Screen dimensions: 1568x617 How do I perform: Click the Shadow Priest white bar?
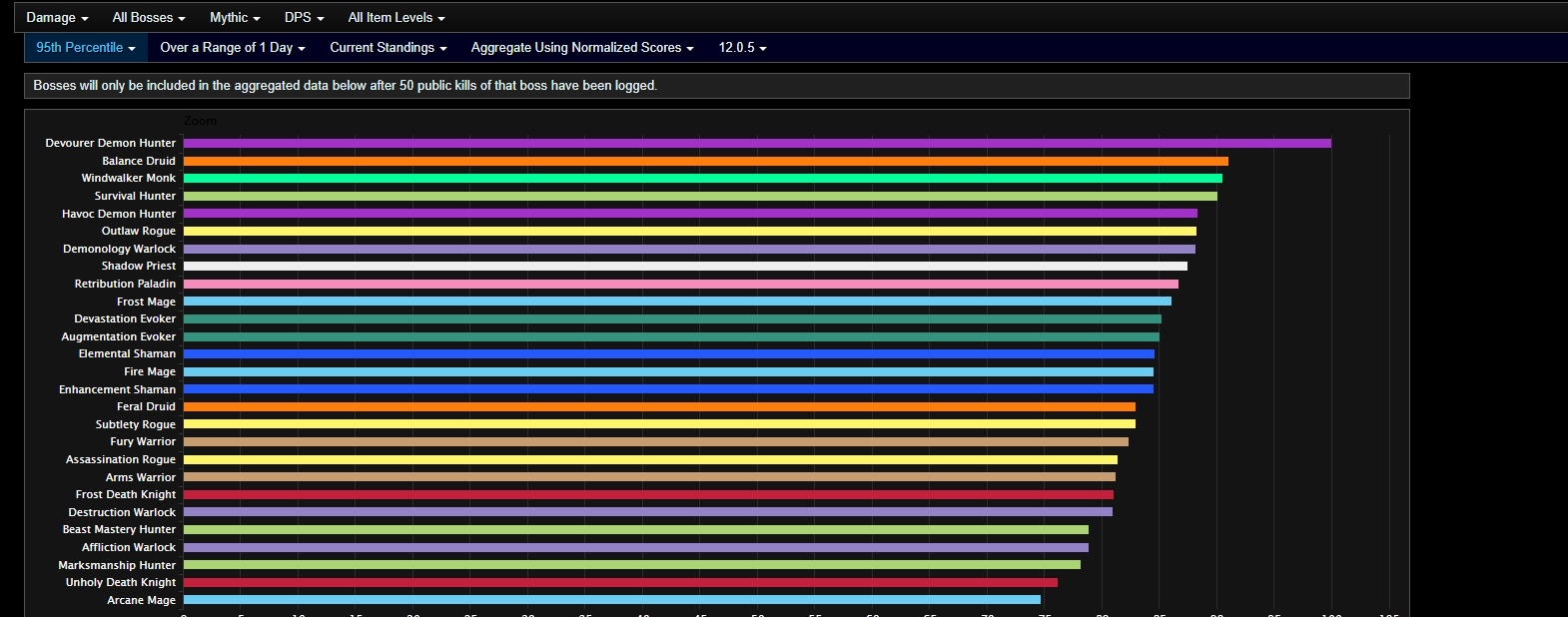coord(685,266)
